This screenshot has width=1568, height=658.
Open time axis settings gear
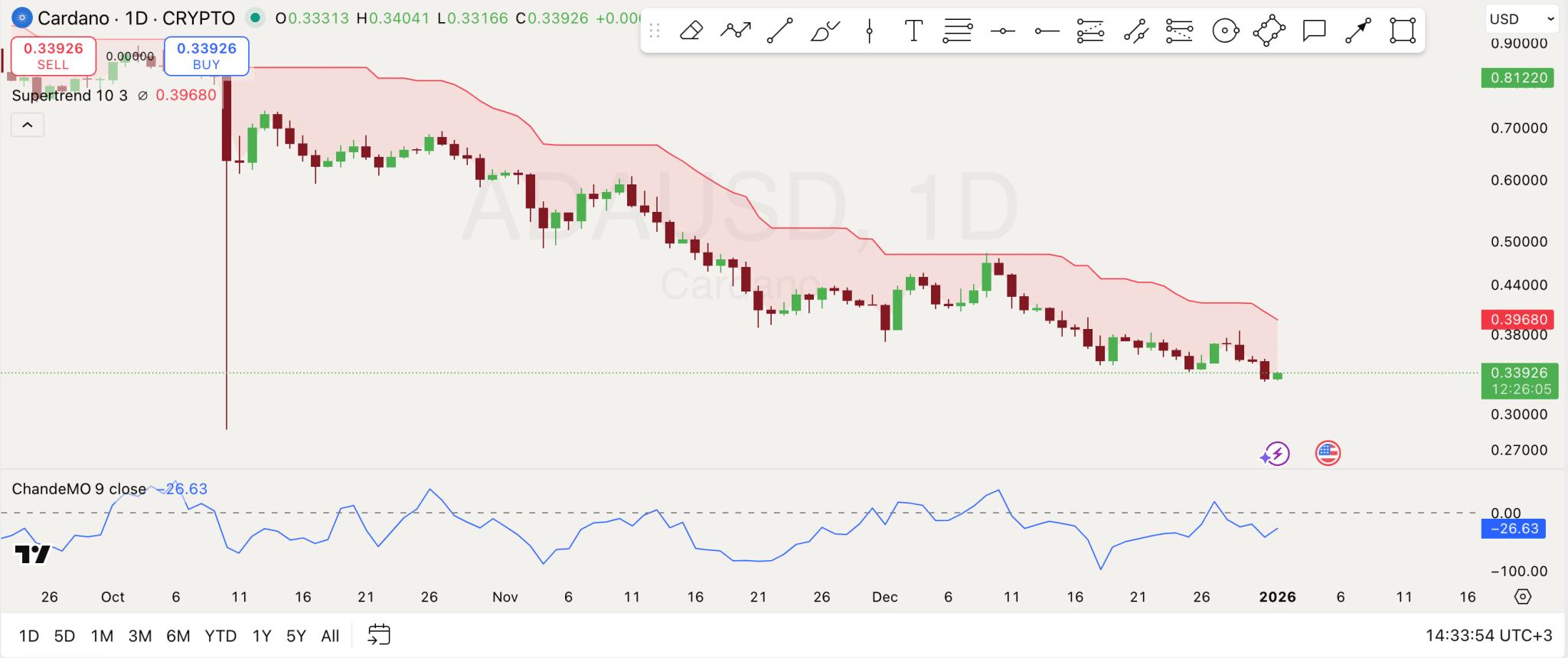1522,597
